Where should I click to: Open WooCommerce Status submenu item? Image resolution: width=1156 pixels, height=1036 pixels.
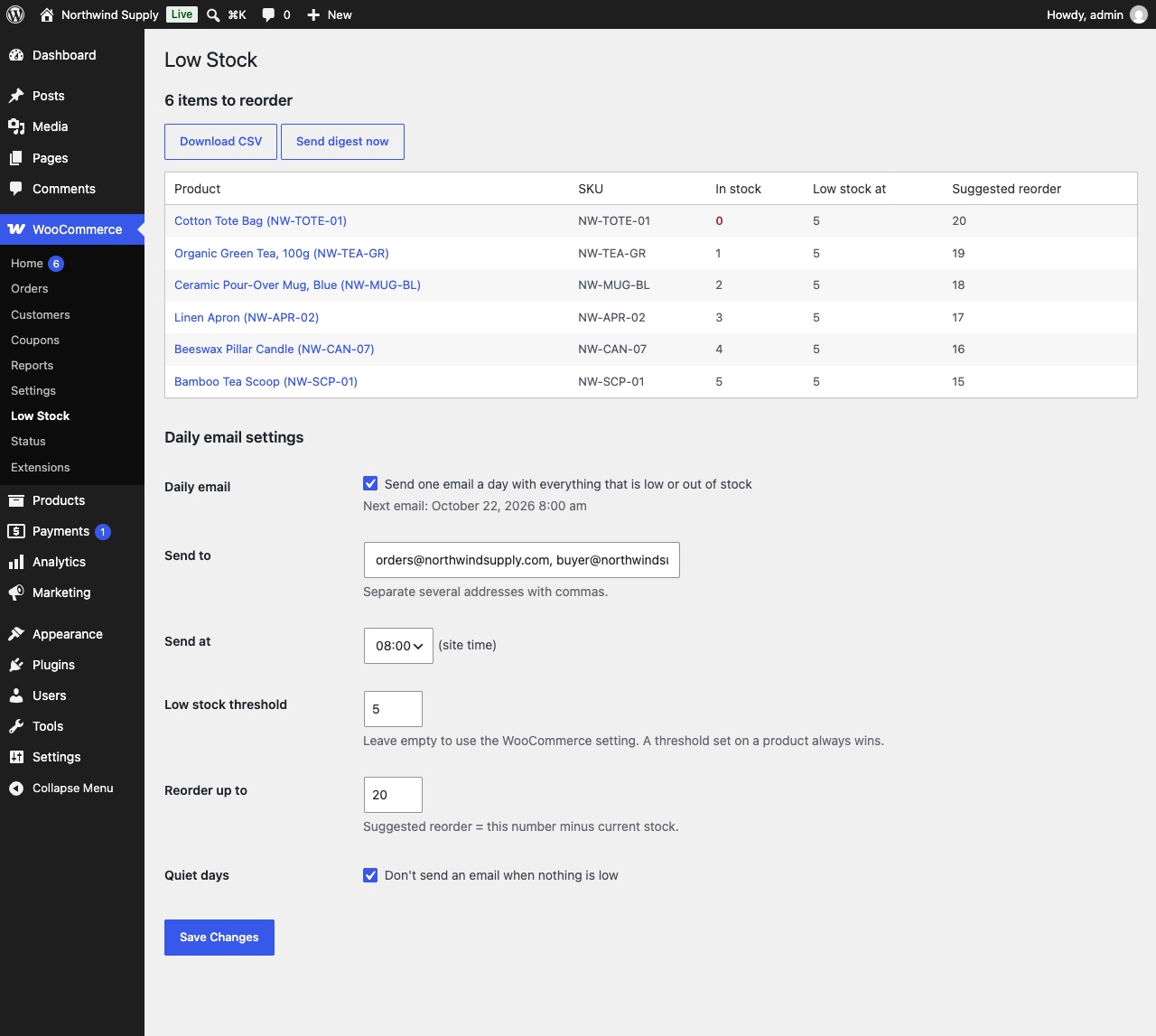pos(28,442)
